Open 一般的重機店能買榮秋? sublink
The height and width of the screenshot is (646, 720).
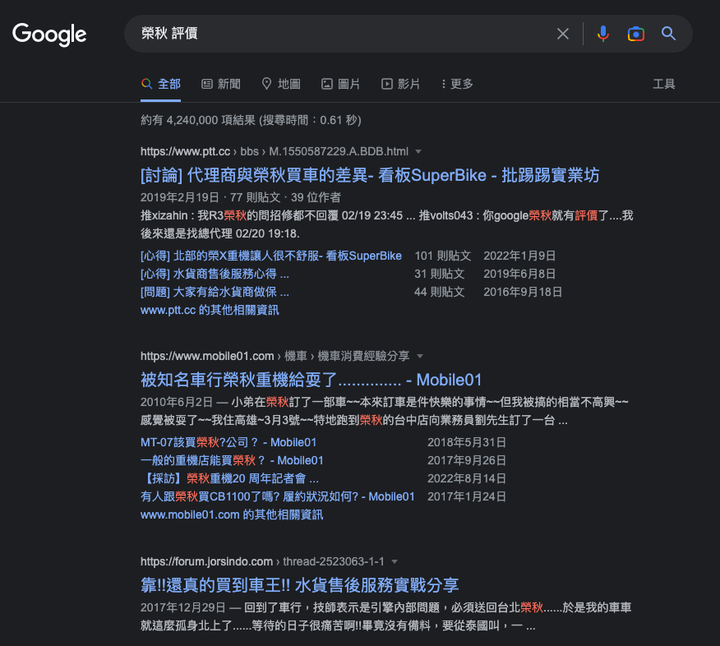[232, 461]
